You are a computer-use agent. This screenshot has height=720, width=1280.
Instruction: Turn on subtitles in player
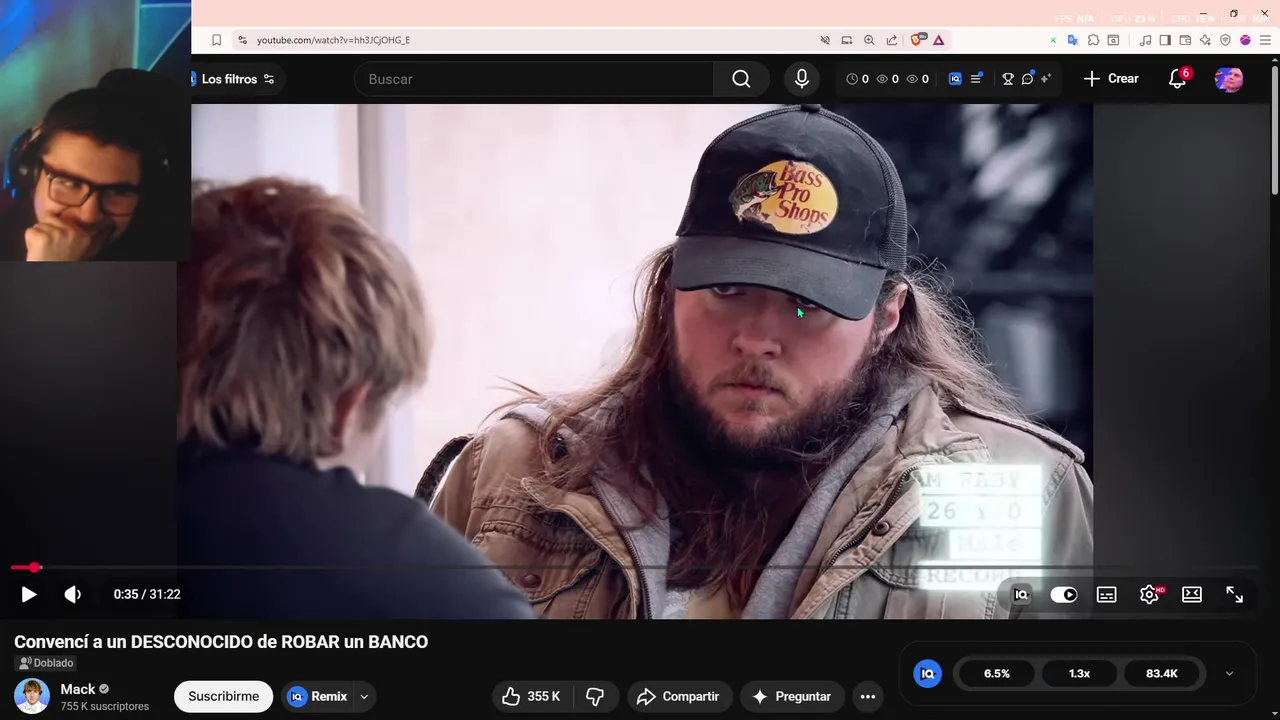(1107, 594)
